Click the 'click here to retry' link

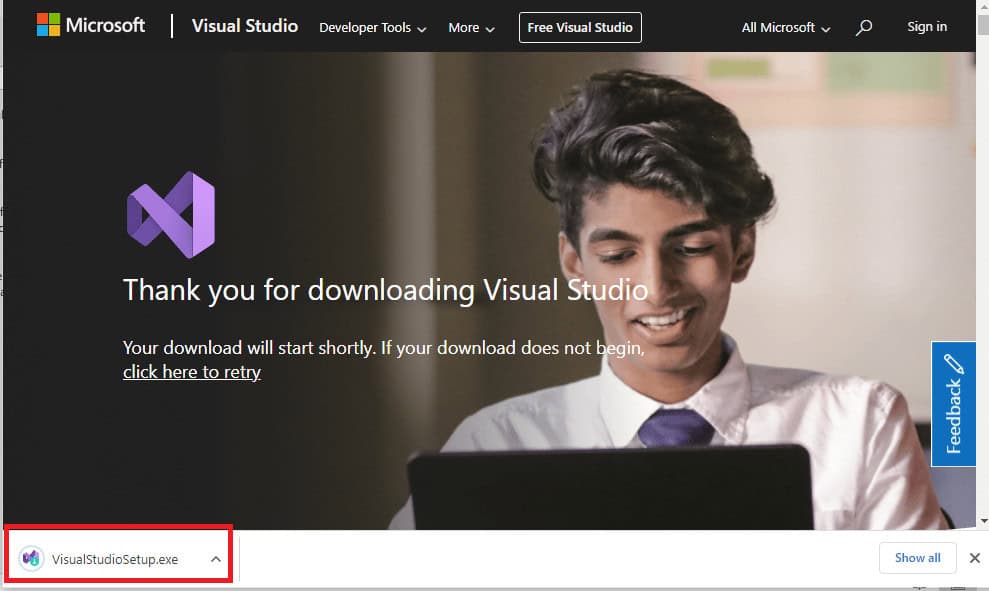(x=192, y=372)
